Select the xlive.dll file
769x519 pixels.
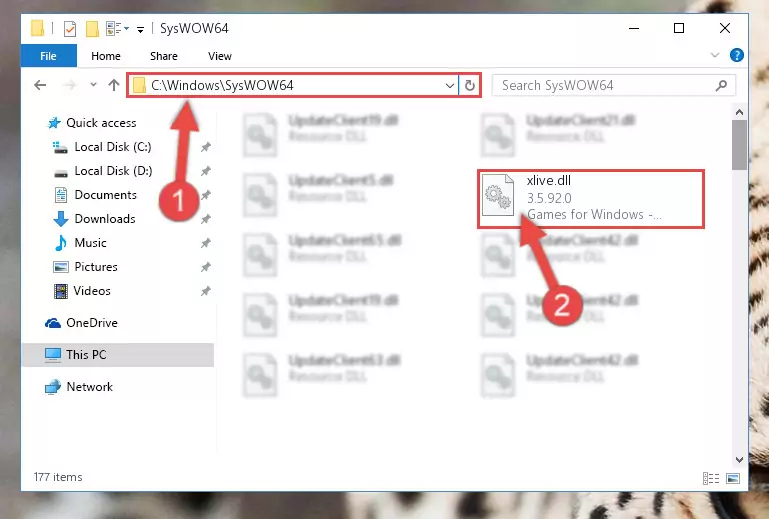coord(591,199)
